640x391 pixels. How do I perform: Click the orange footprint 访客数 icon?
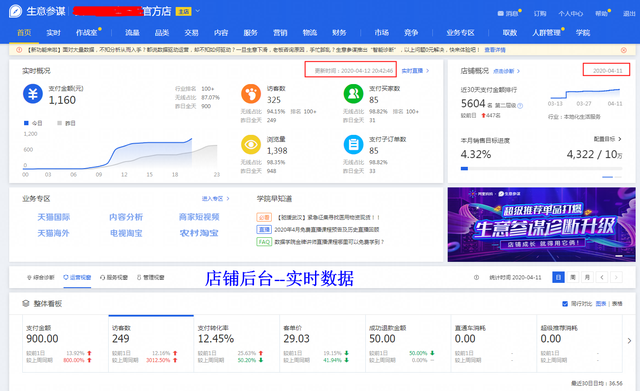pyautogui.click(x=251, y=94)
